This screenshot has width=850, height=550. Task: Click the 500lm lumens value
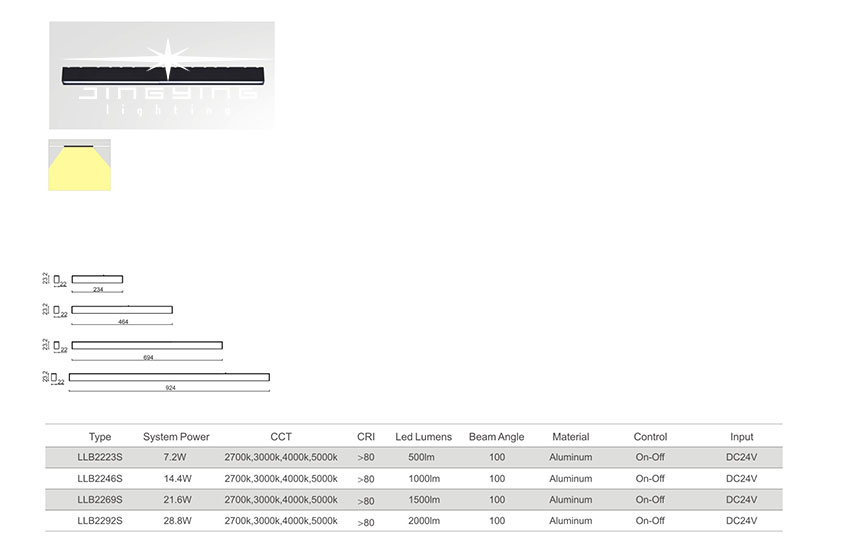click(x=421, y=457)
